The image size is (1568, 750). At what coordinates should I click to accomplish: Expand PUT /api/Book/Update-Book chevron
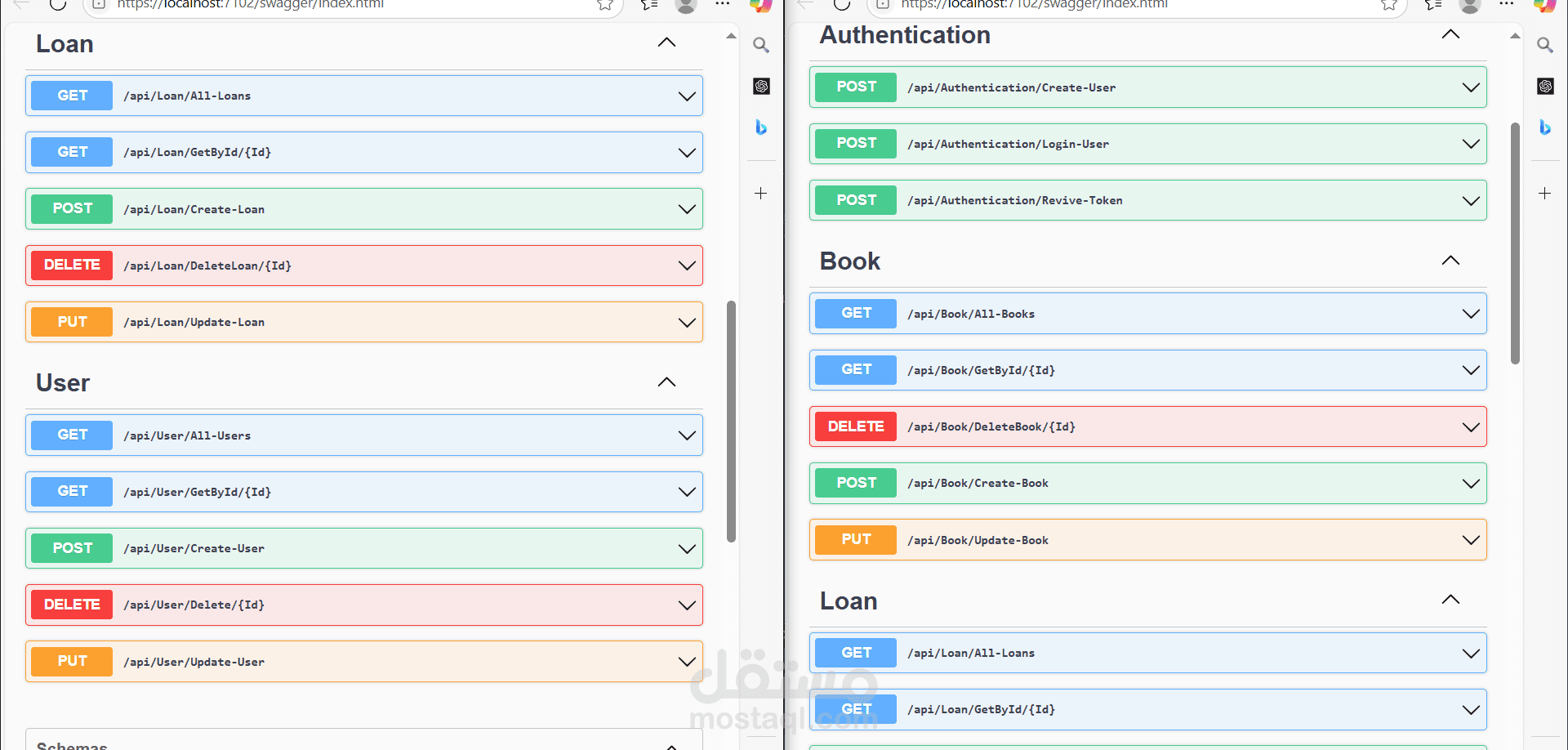pos(1471,540)
